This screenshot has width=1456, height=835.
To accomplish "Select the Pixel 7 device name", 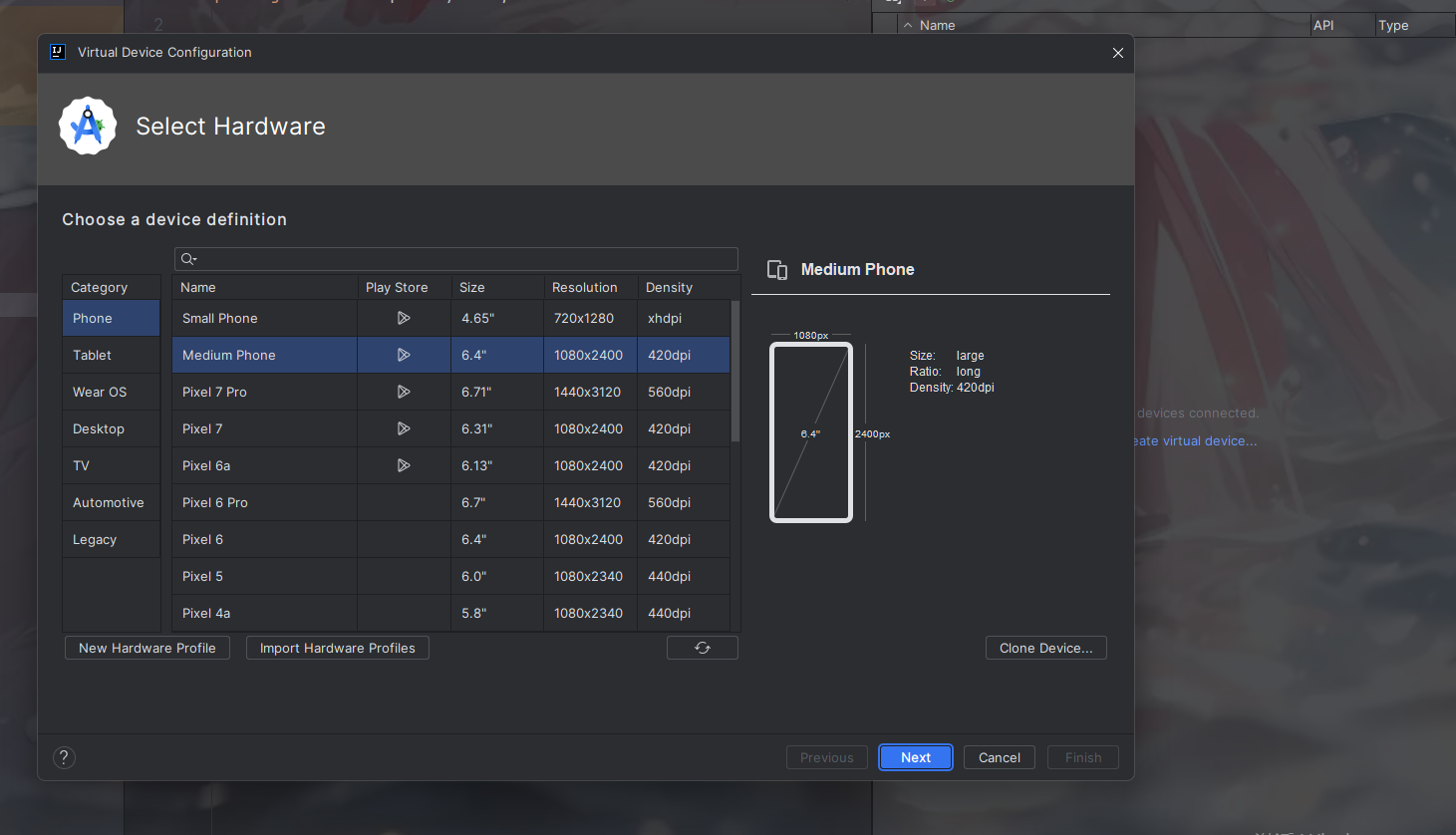I will point(202,428).
